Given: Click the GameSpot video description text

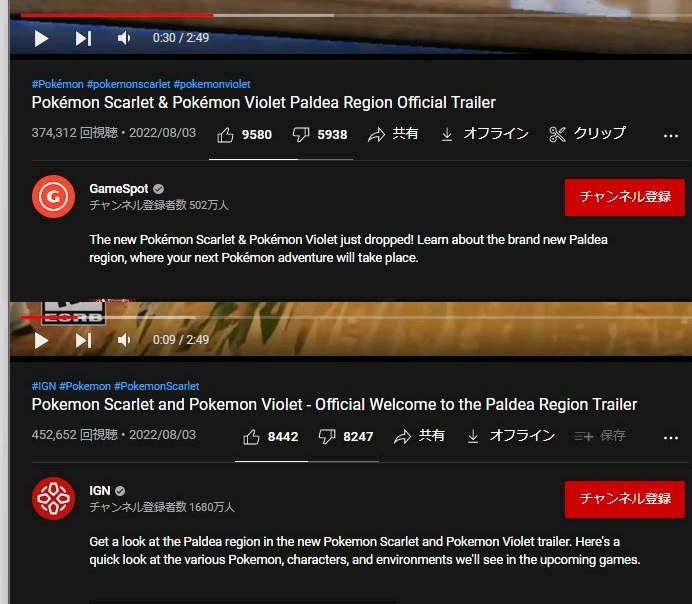Looking at the screenshot, I should tap(348, 248).
